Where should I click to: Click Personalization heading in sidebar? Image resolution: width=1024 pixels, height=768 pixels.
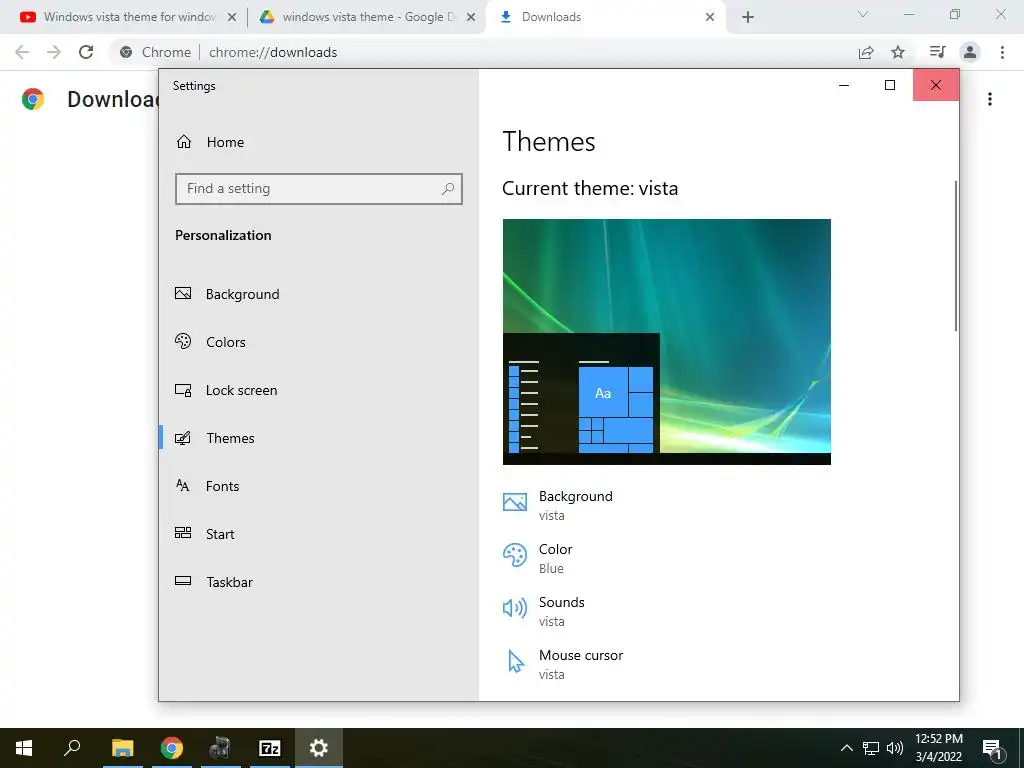(223, 236)
